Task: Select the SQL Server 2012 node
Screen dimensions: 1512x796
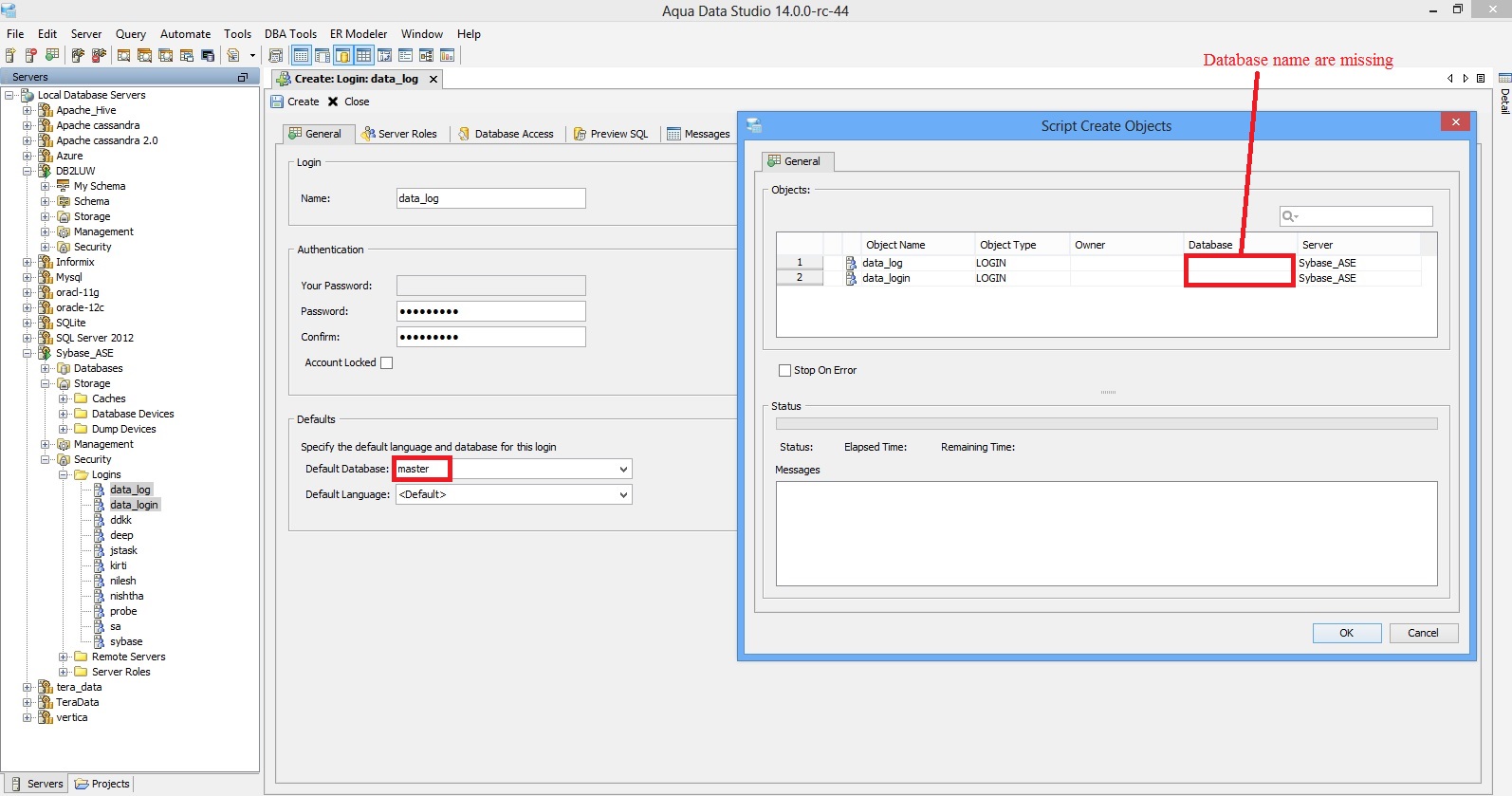Action: click(95, 338)
